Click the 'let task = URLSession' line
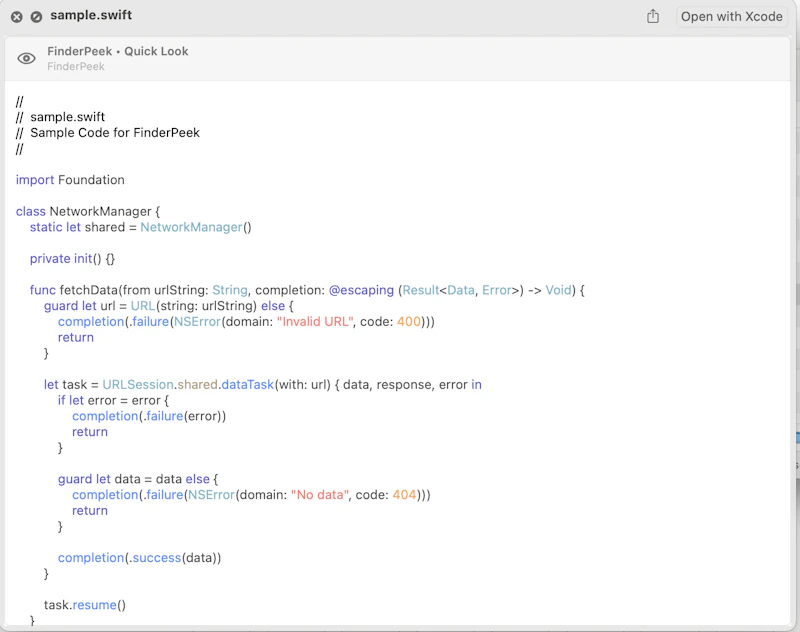The image size is (800, 632). (x=263, y=384)
